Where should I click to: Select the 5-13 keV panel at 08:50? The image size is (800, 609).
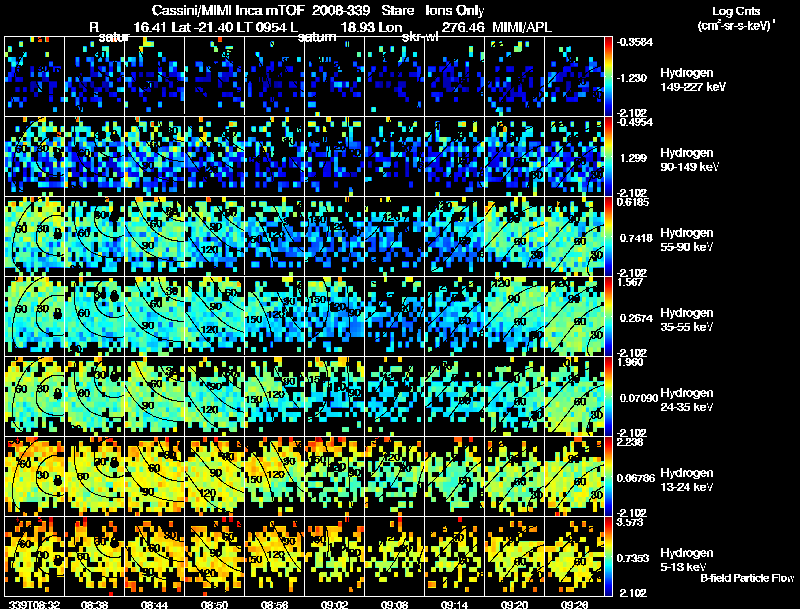(x=215, y=556)
